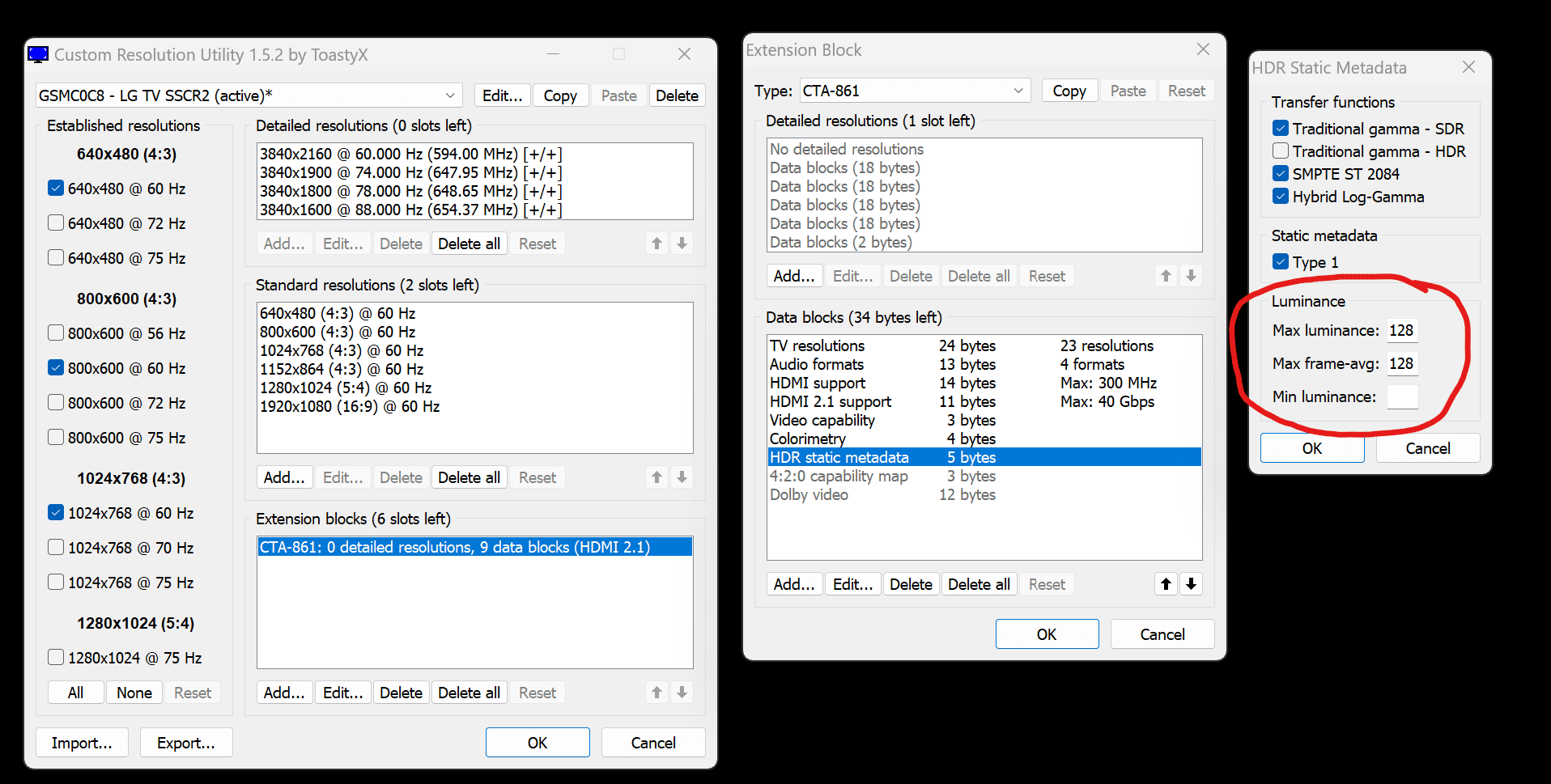Open the extension block Type dropdown
Viewport: 1551px width, 784px height.
(x=915, y=91)
